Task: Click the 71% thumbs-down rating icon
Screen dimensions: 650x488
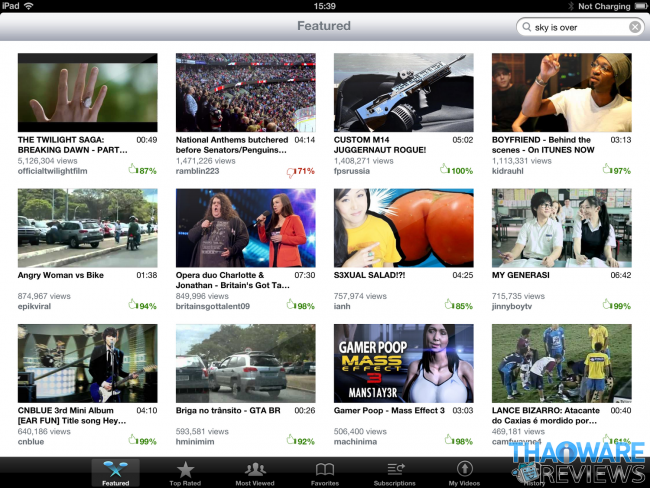Action: point(291,172)
